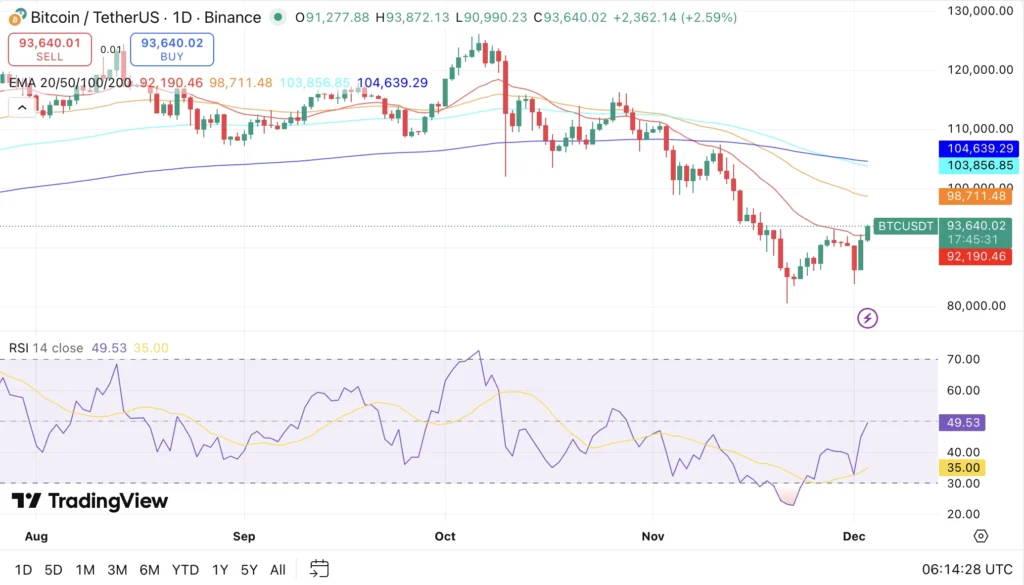Screen dimensions: 1024x585
Task: Click the TradingView logo
Action: pyautogui.click(x=90, y=501)
